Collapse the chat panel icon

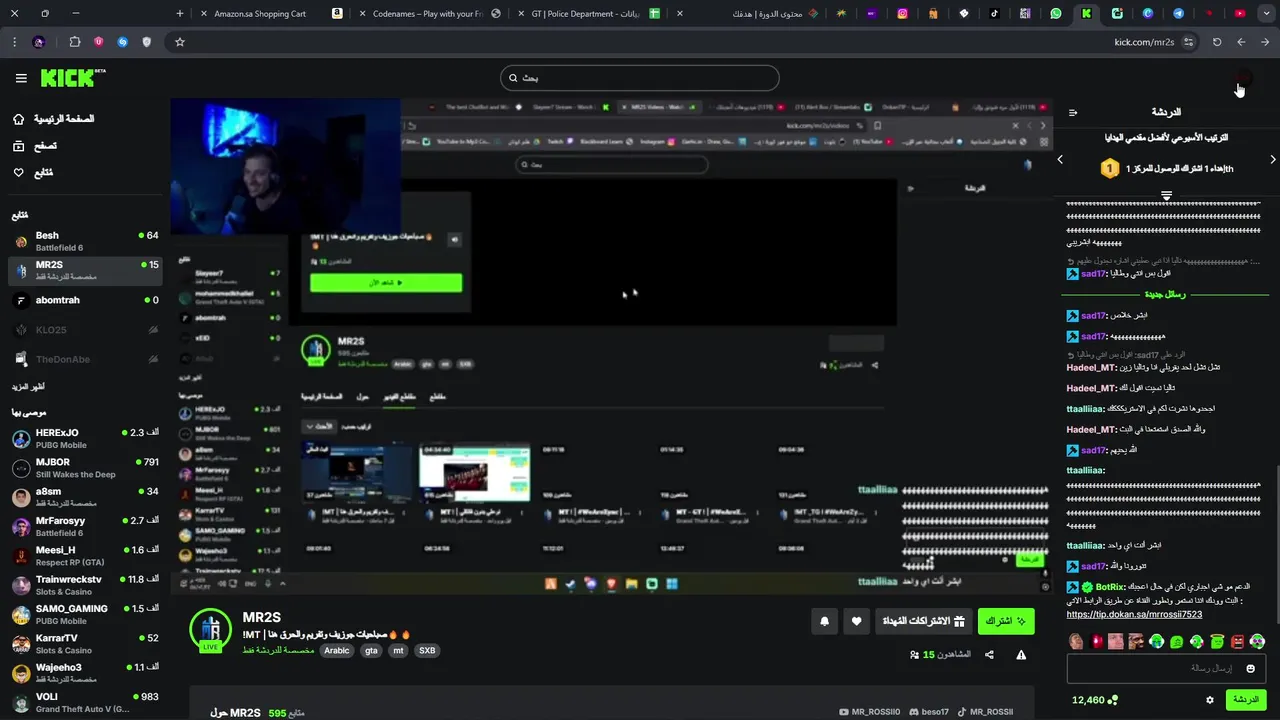tap(1073, 113)
